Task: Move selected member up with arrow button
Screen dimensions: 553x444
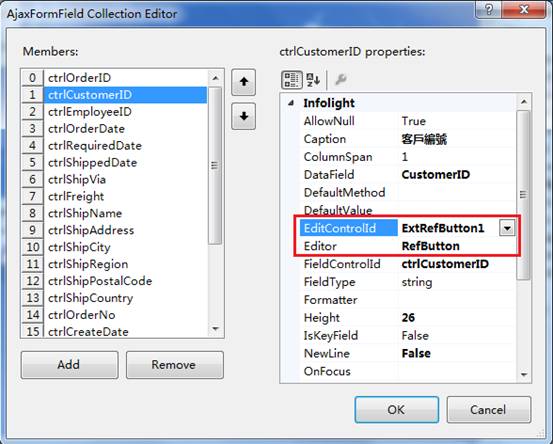Action: pos(243,82)
